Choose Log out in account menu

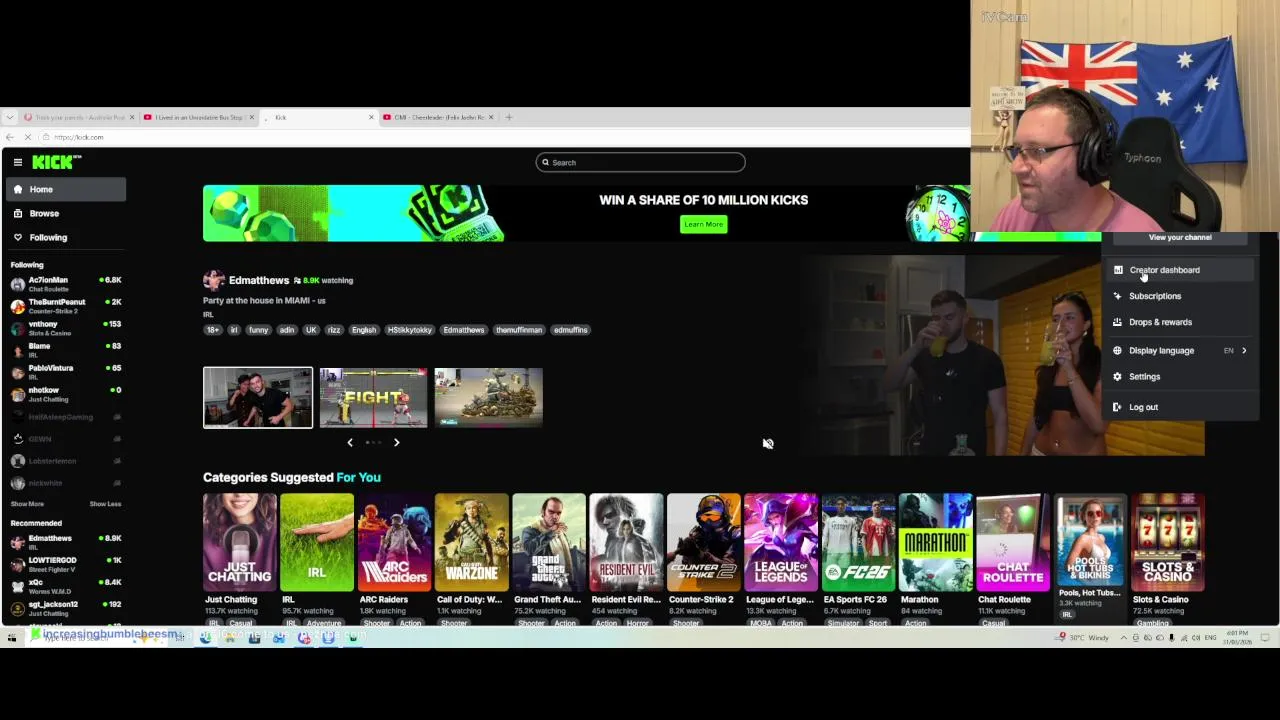pyautogui.click(x=1180, y=407)
